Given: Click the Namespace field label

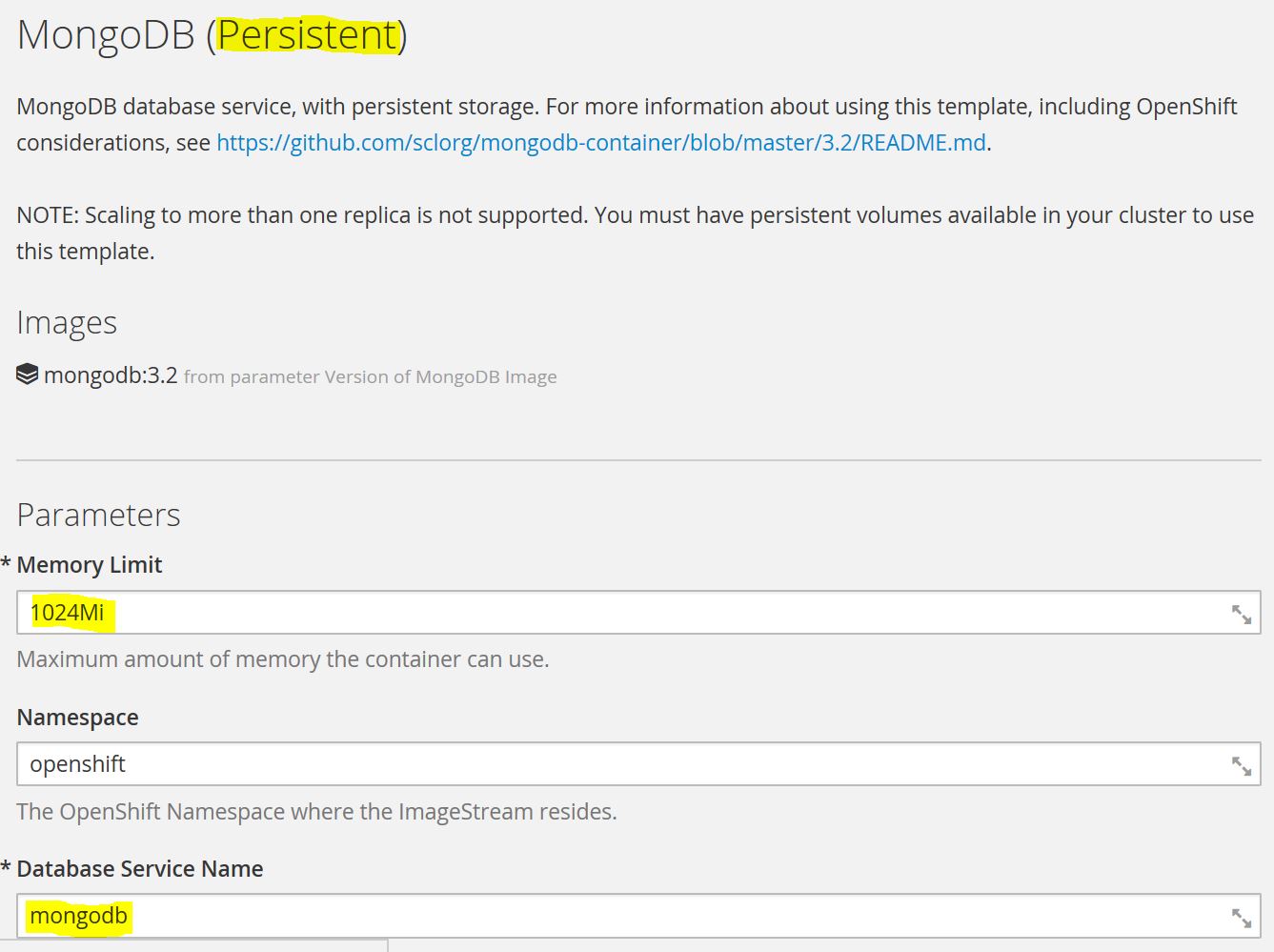Looking at the screenshot, I should (x=77, y=718).
